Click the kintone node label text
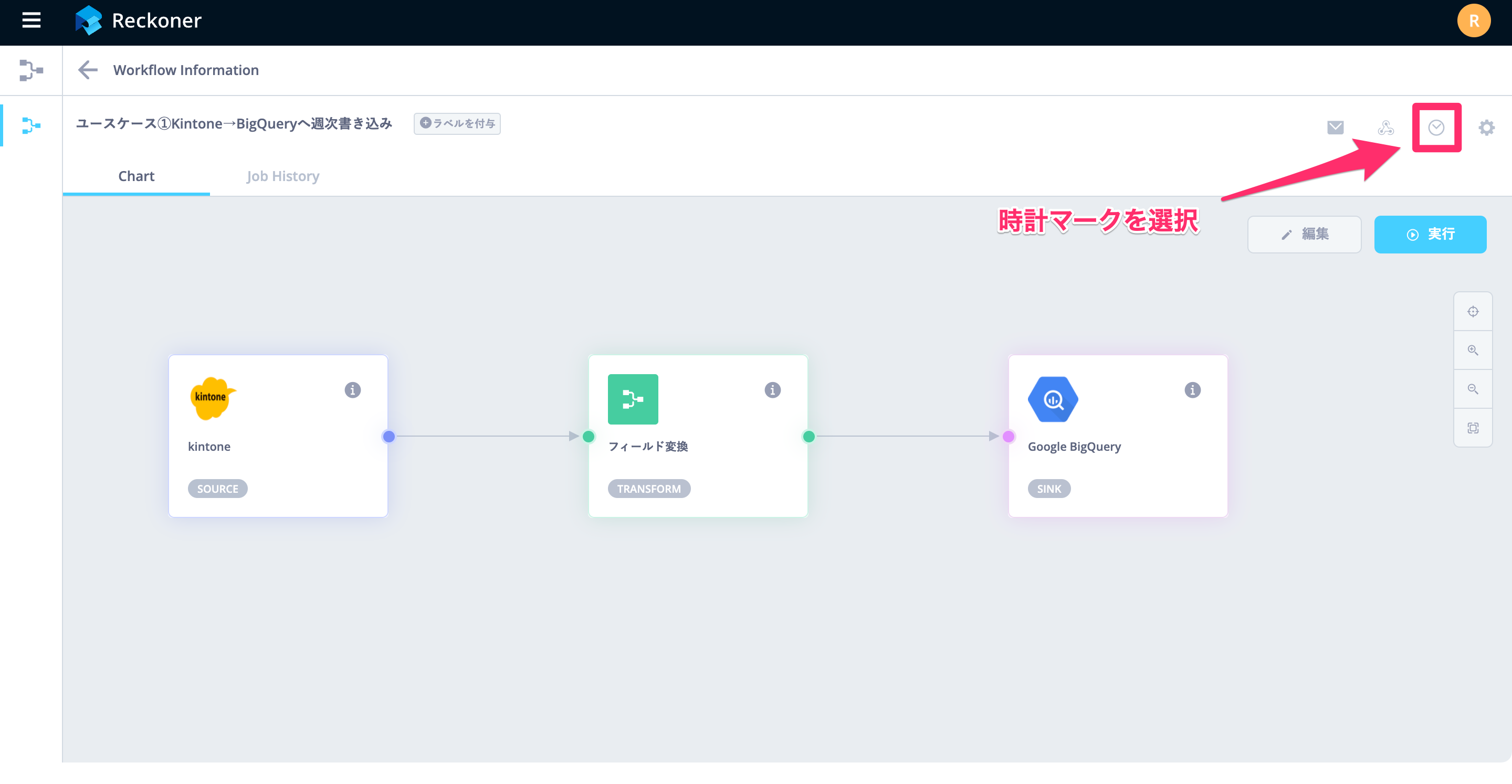The height and width of the screenshot is (784, 1512). [209, 447]
